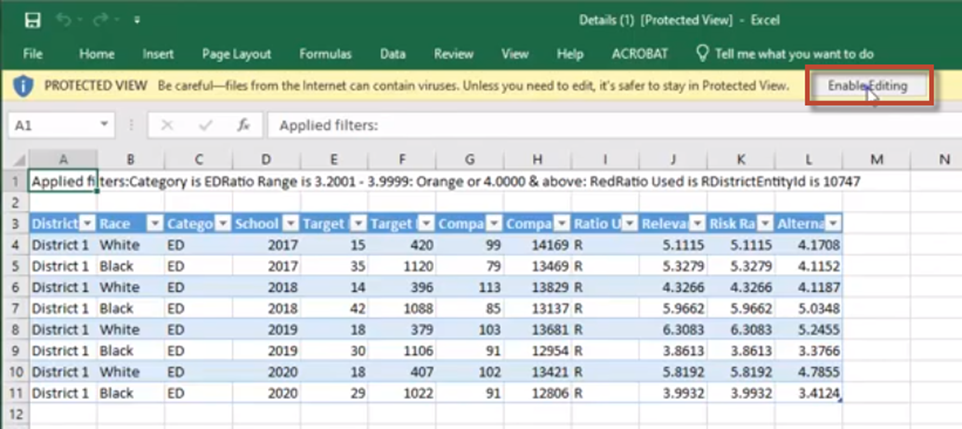Viewport: 962px width, 429px height.
Task: Click the Enable Editing button
Action: 868,87
